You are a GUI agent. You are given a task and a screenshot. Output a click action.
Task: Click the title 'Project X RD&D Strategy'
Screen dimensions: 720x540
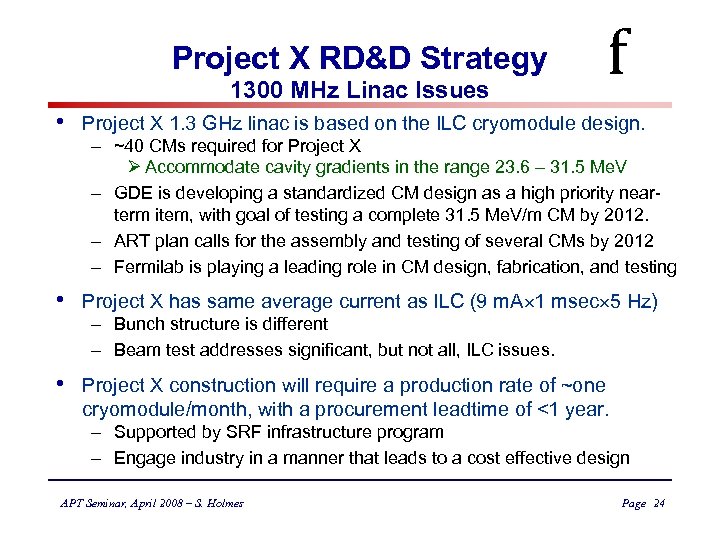pos(360,59)
